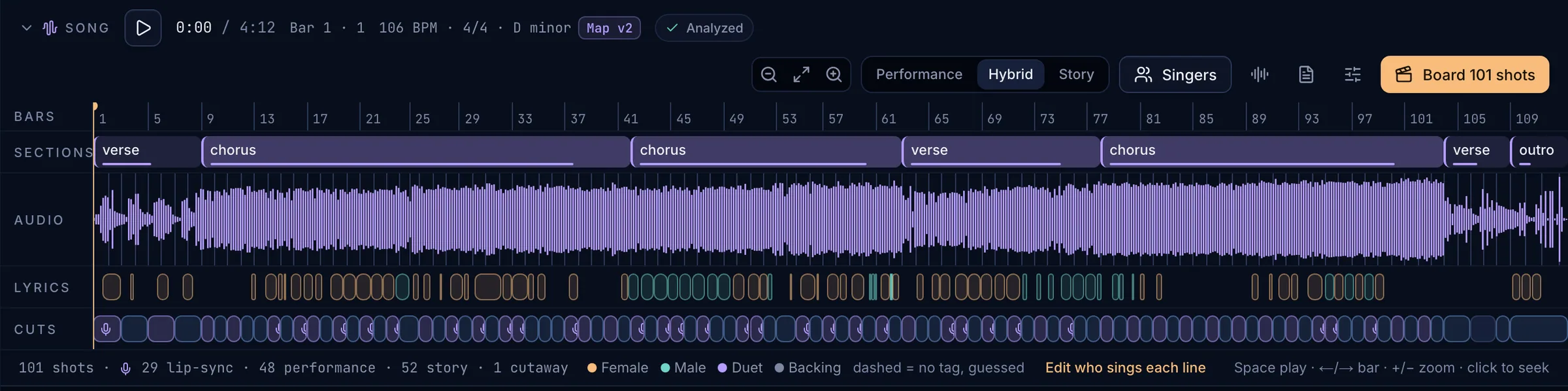Open the Map v2 badge
1568x391 pixels.
609,28
